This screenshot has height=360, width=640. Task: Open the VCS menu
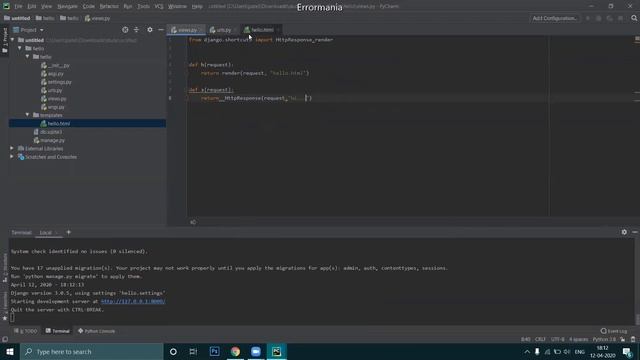click(159, 7)
